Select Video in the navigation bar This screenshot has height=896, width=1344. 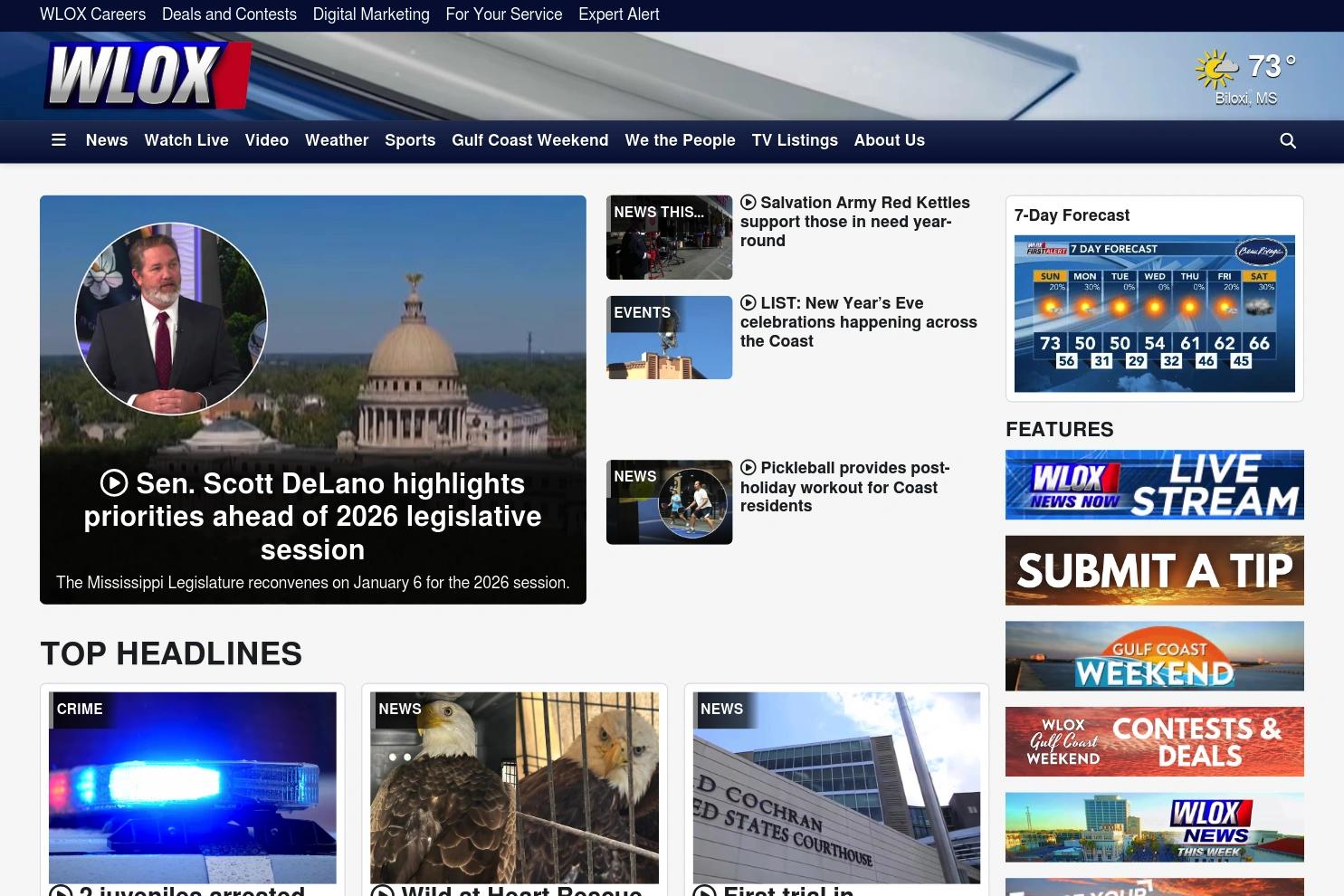click(267, 140)
